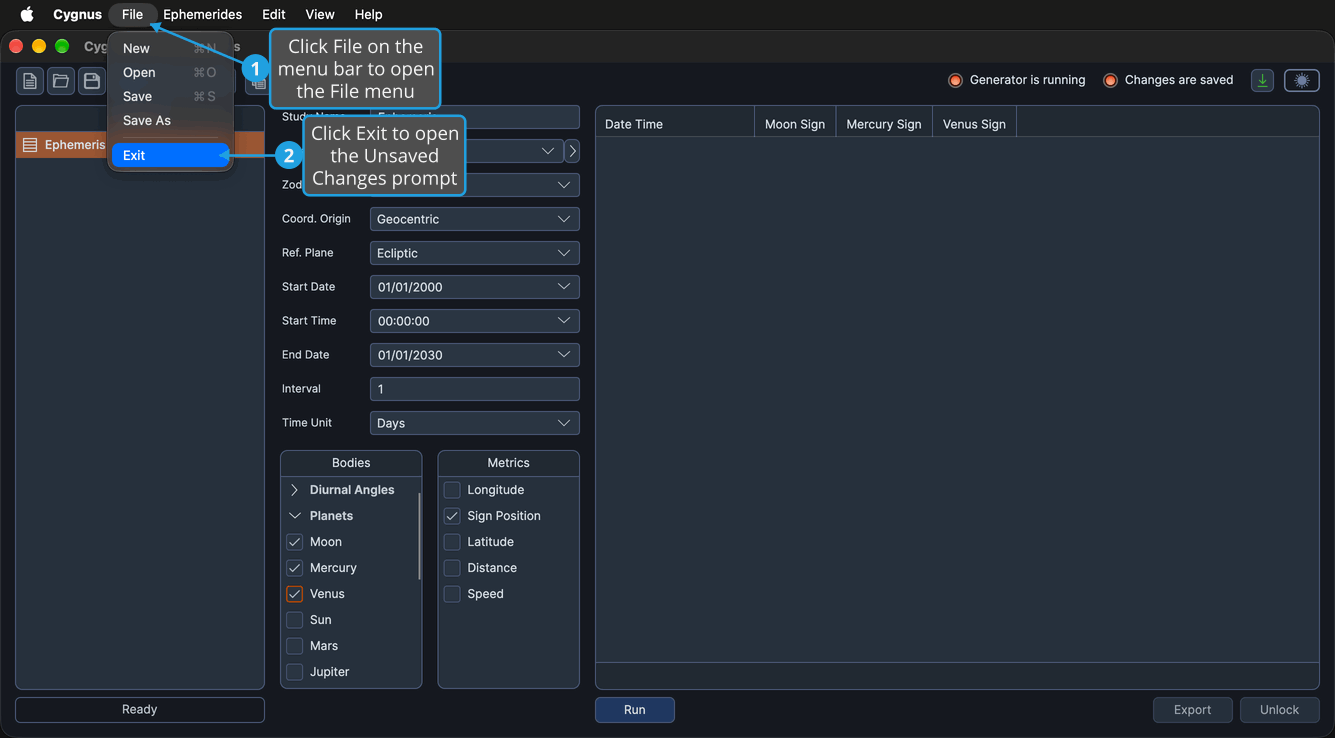Collapse the Planets group

click(295, 516)
